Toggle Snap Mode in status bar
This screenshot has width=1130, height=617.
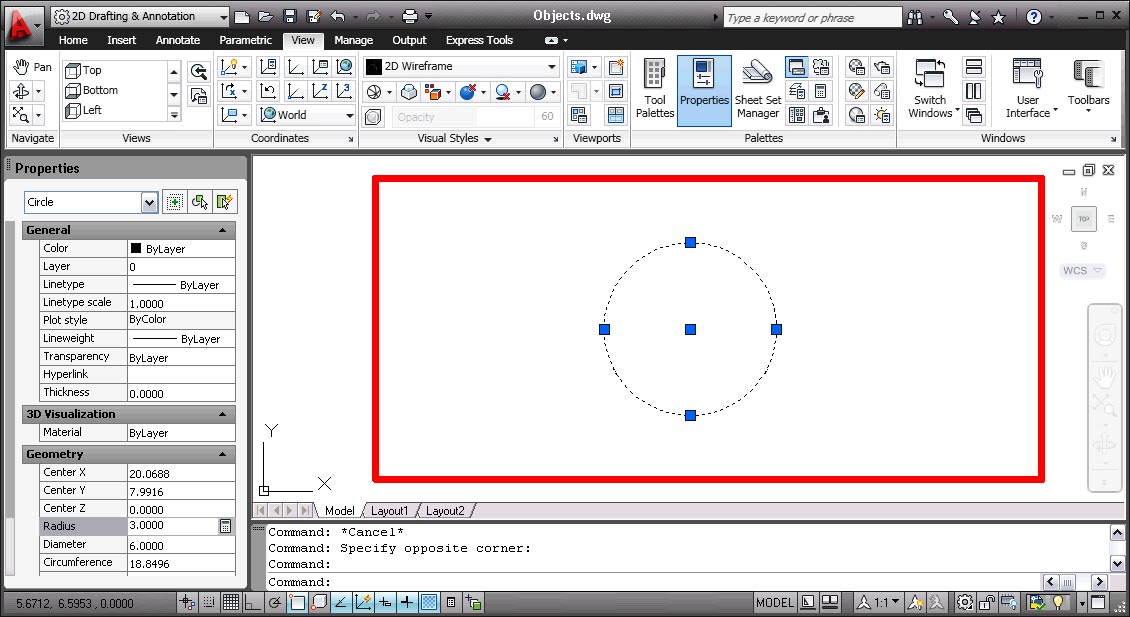click(x=209, y=603)
